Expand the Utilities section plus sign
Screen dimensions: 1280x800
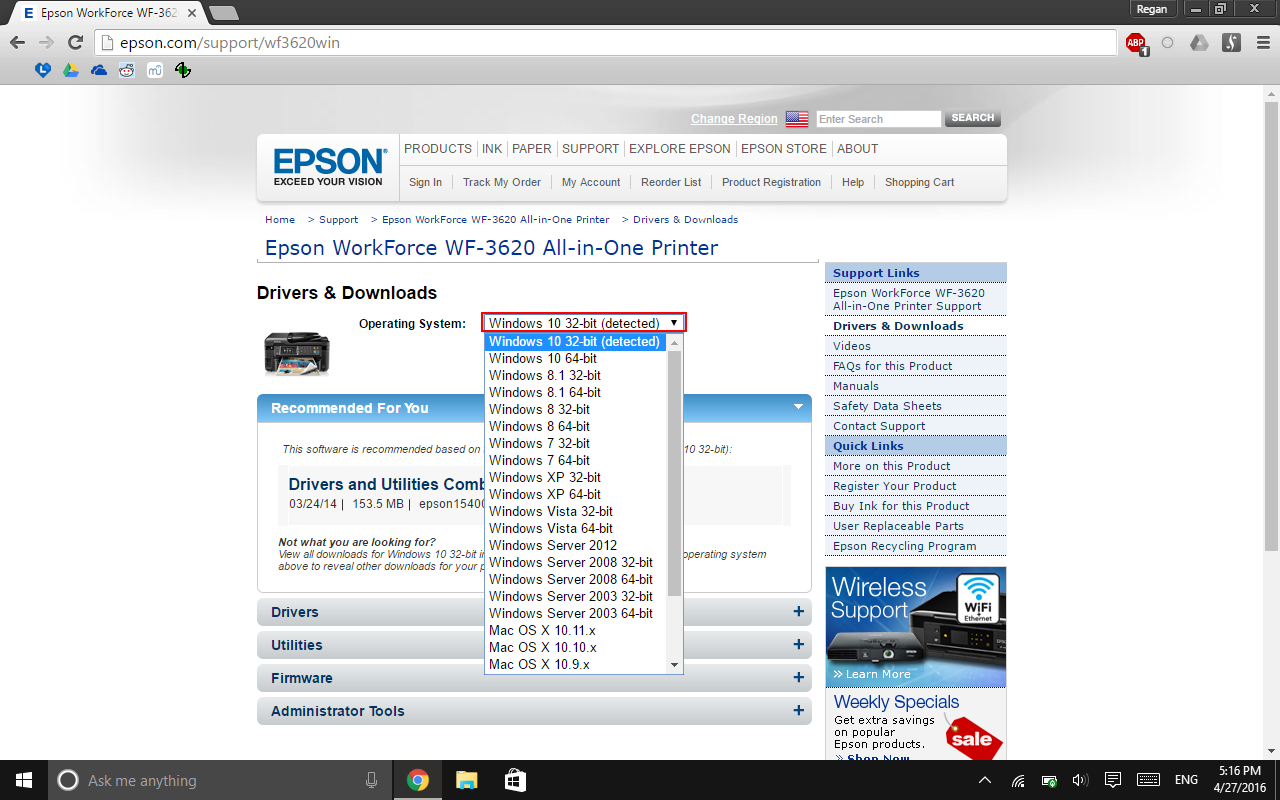(798, 645)
